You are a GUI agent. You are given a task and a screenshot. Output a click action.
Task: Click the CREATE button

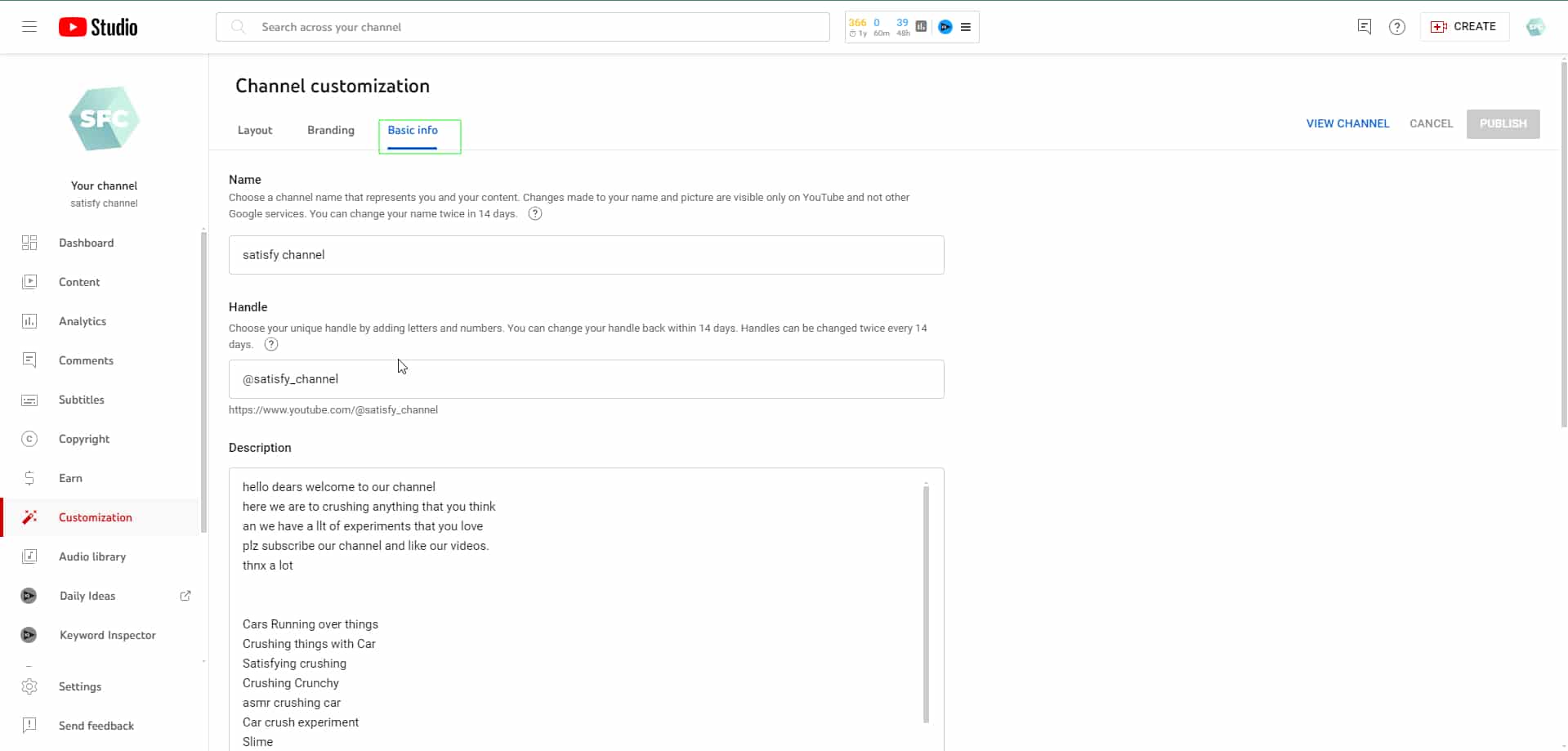[1464, 27]
